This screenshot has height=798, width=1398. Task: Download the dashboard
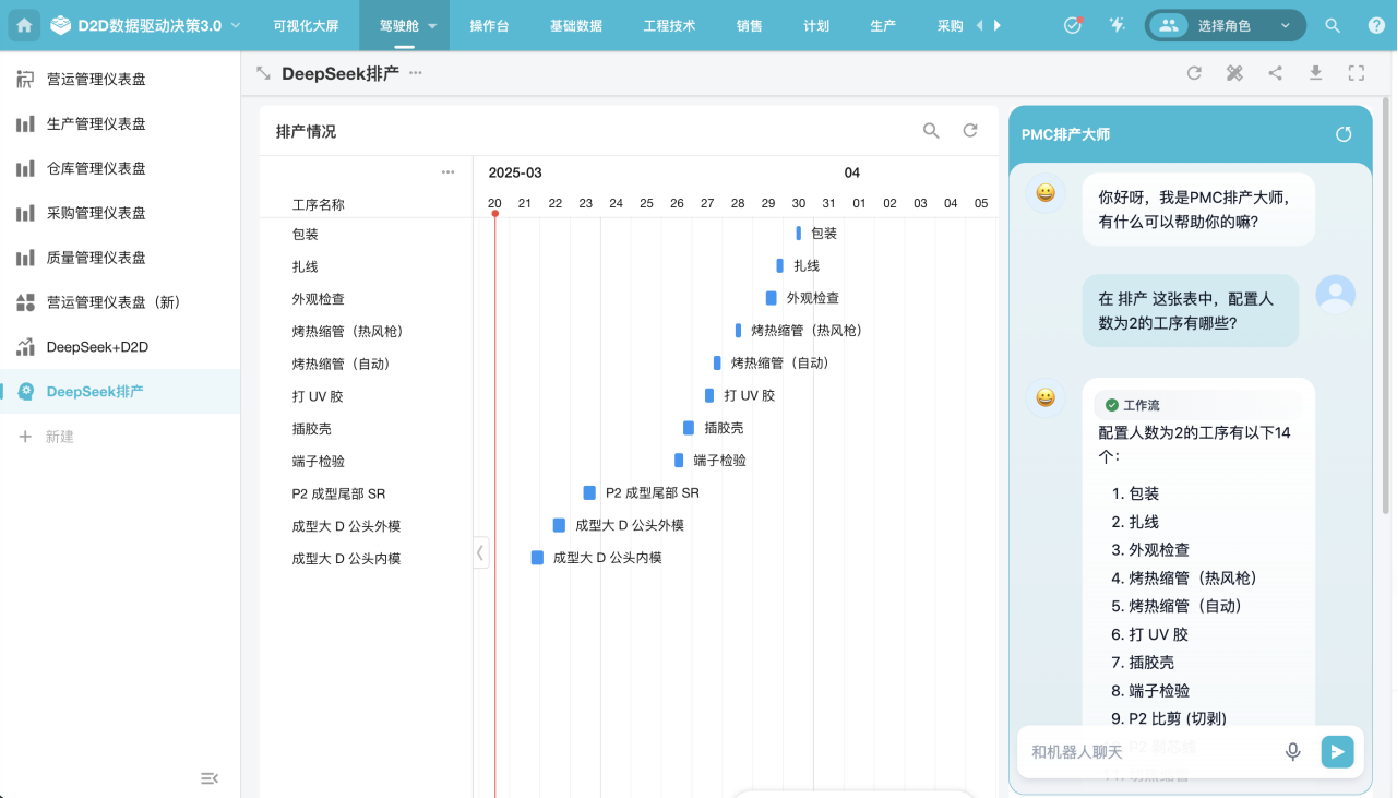[1316, 73]
